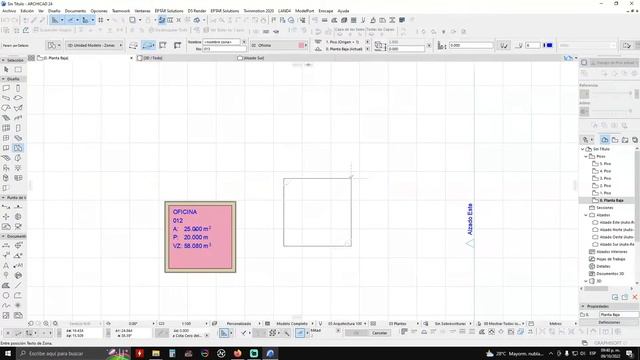Screen dimensions: 640x360
Task: Adjust the Referencia slider in the Trace panel
Action: point(613,93)
